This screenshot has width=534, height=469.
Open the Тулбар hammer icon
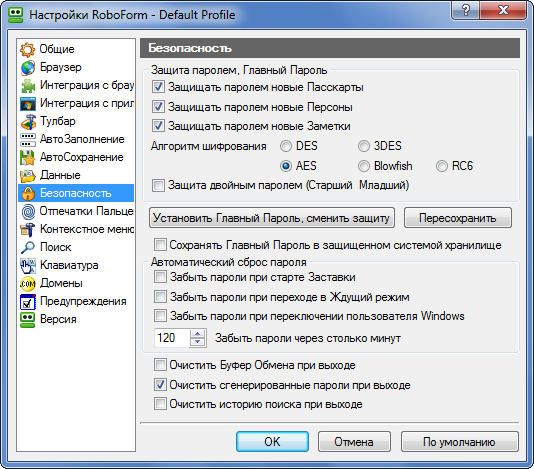[28, 122]
